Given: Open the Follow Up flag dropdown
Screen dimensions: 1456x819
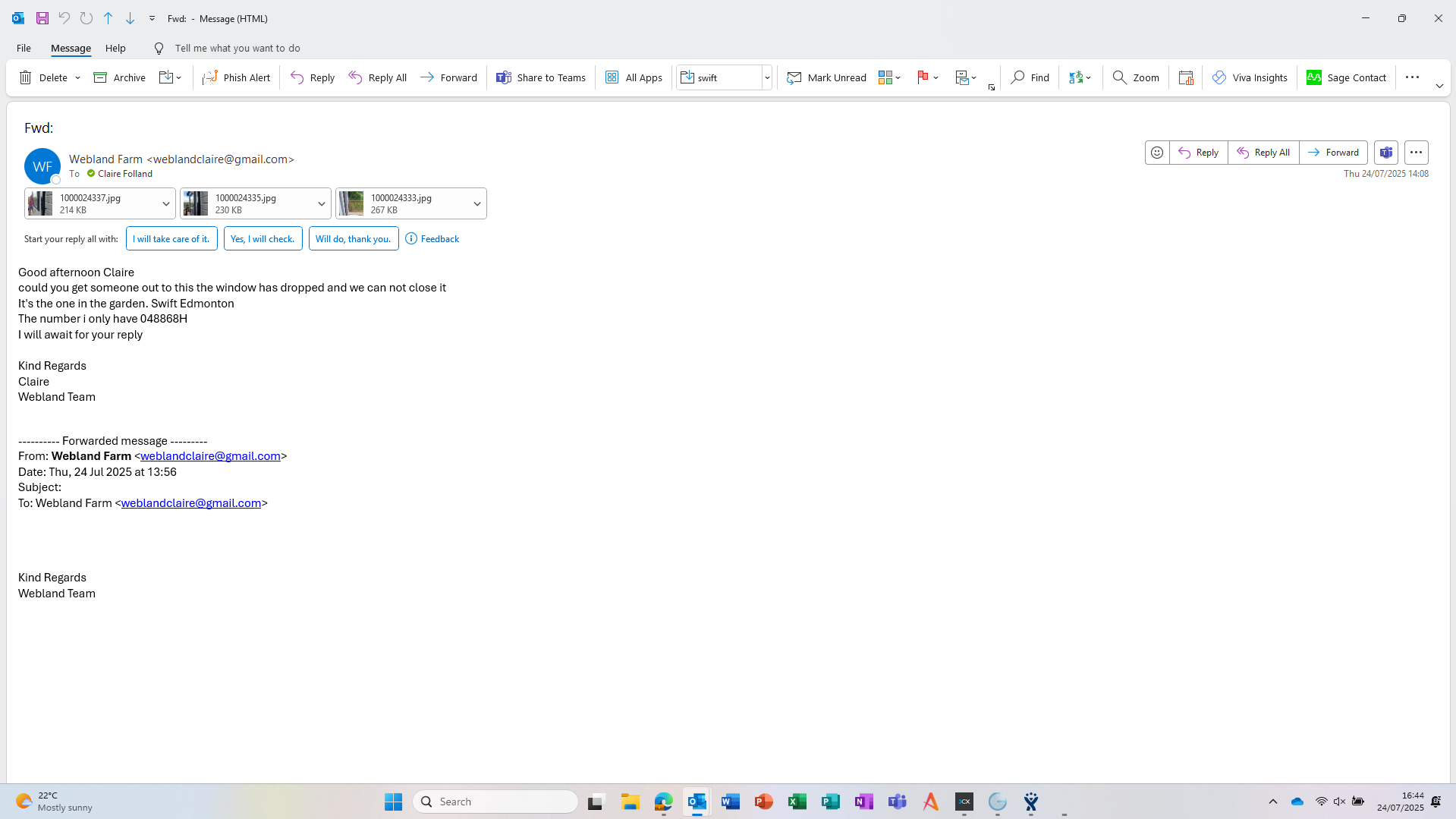Looking at the screenshot, I should point(928,77).
